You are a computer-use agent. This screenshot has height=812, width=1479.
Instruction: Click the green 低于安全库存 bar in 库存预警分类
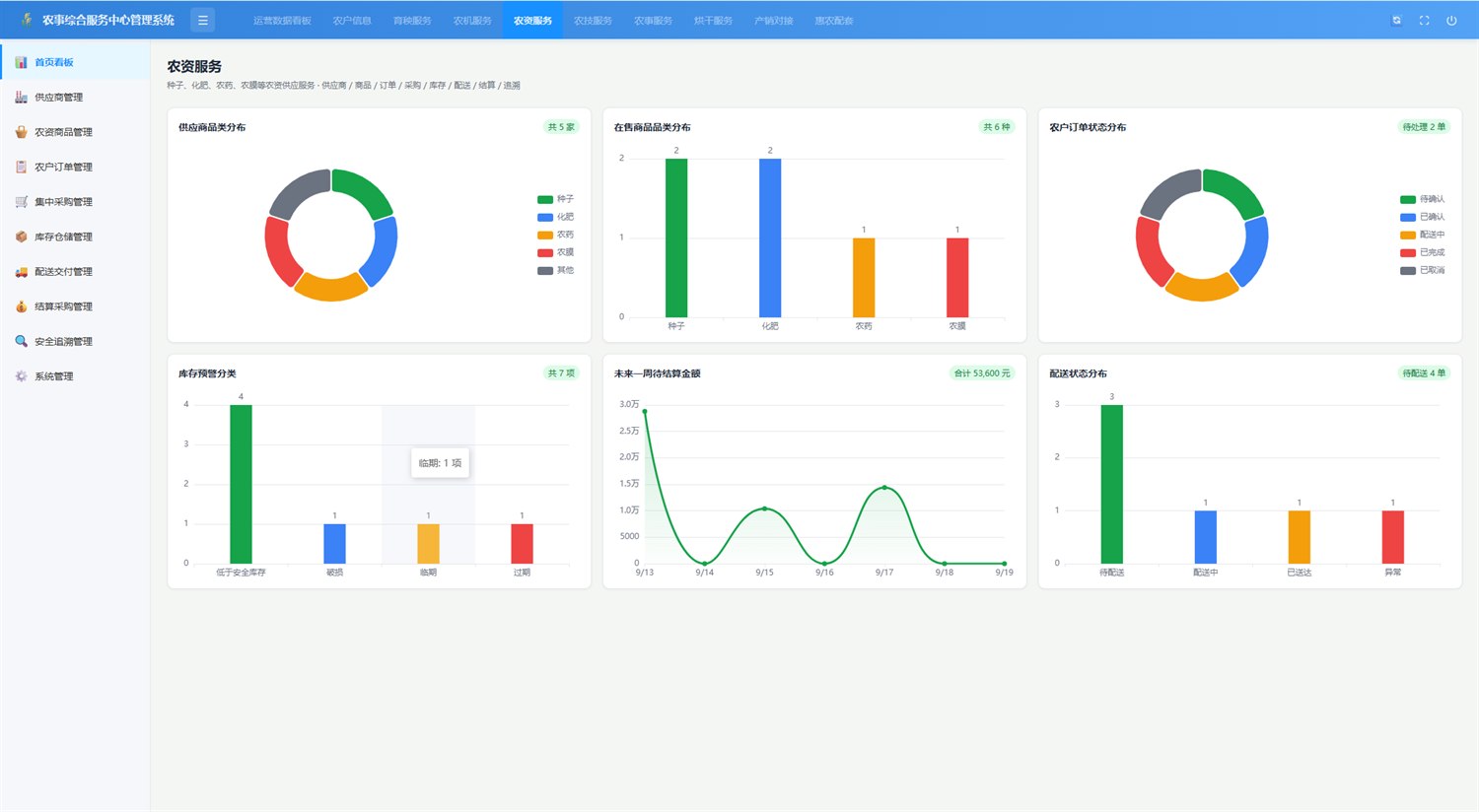(241, 484)
